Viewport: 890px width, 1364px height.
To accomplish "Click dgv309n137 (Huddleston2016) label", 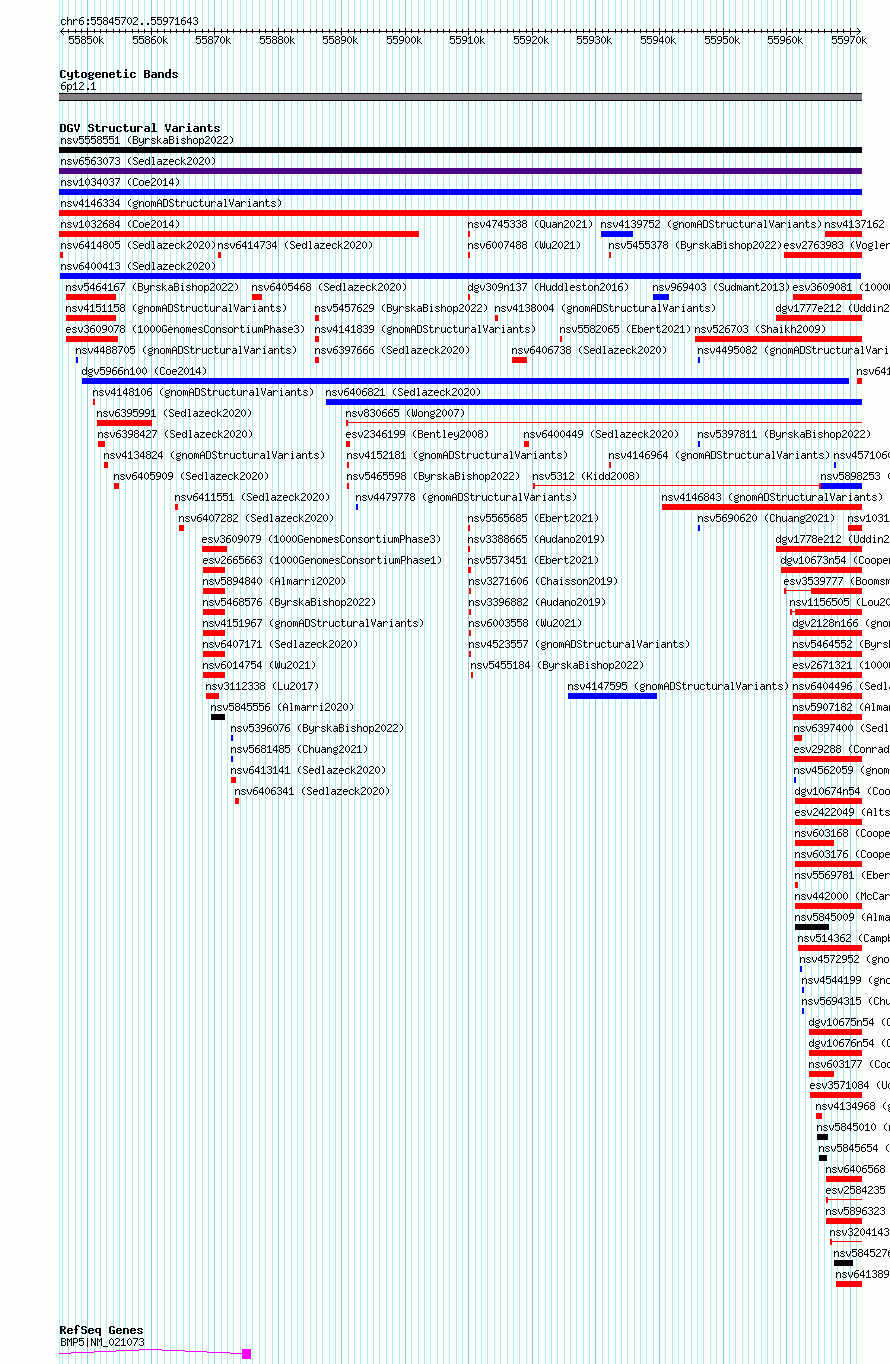I will coord(549,287).
